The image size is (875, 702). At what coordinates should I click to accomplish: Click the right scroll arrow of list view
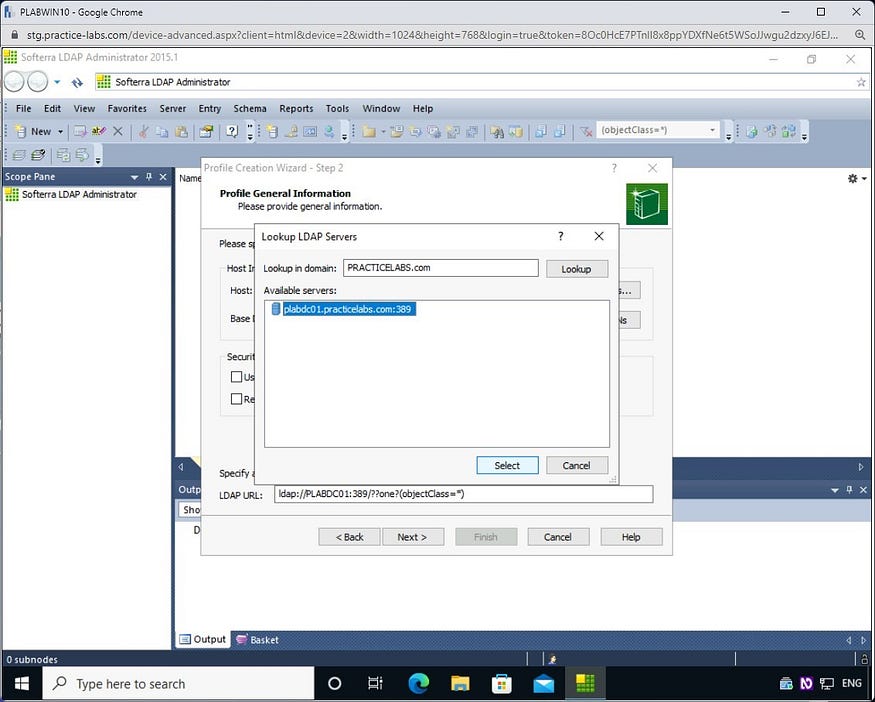tap(861, 467)
